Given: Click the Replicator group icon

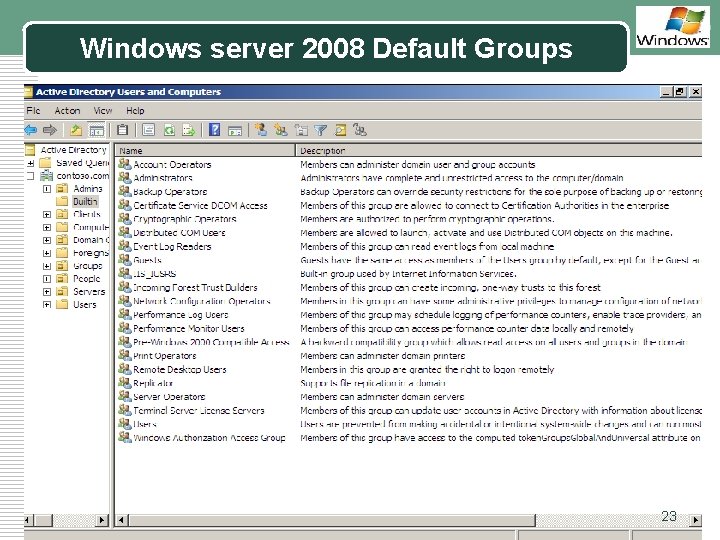Looking at the screenshot, I should click(x=124, y=382).
